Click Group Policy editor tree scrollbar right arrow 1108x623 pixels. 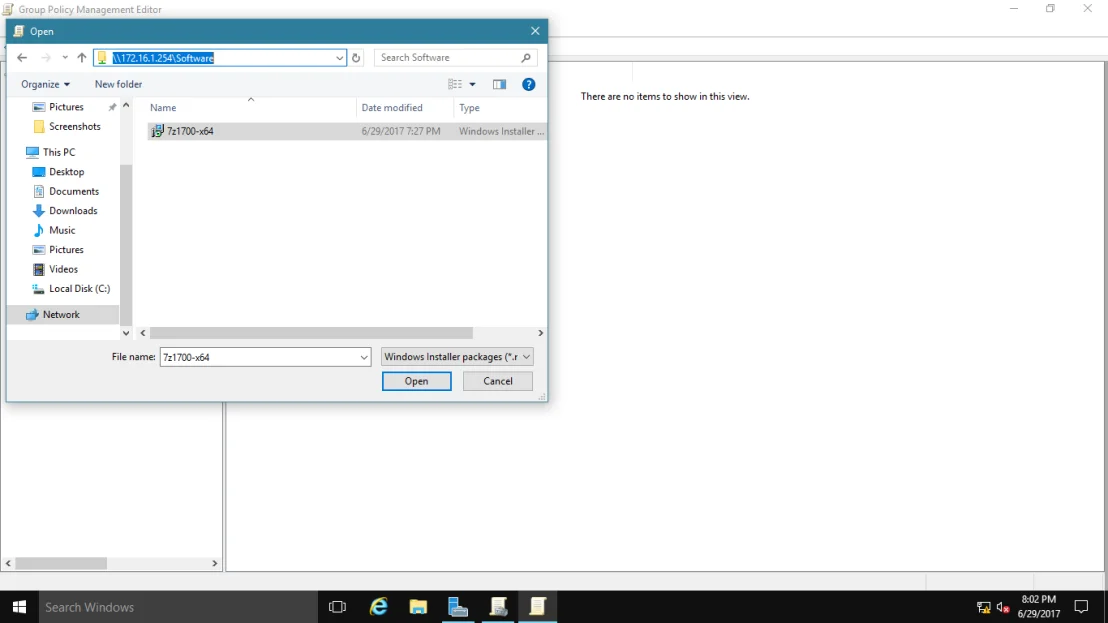(x=215, y=563)
